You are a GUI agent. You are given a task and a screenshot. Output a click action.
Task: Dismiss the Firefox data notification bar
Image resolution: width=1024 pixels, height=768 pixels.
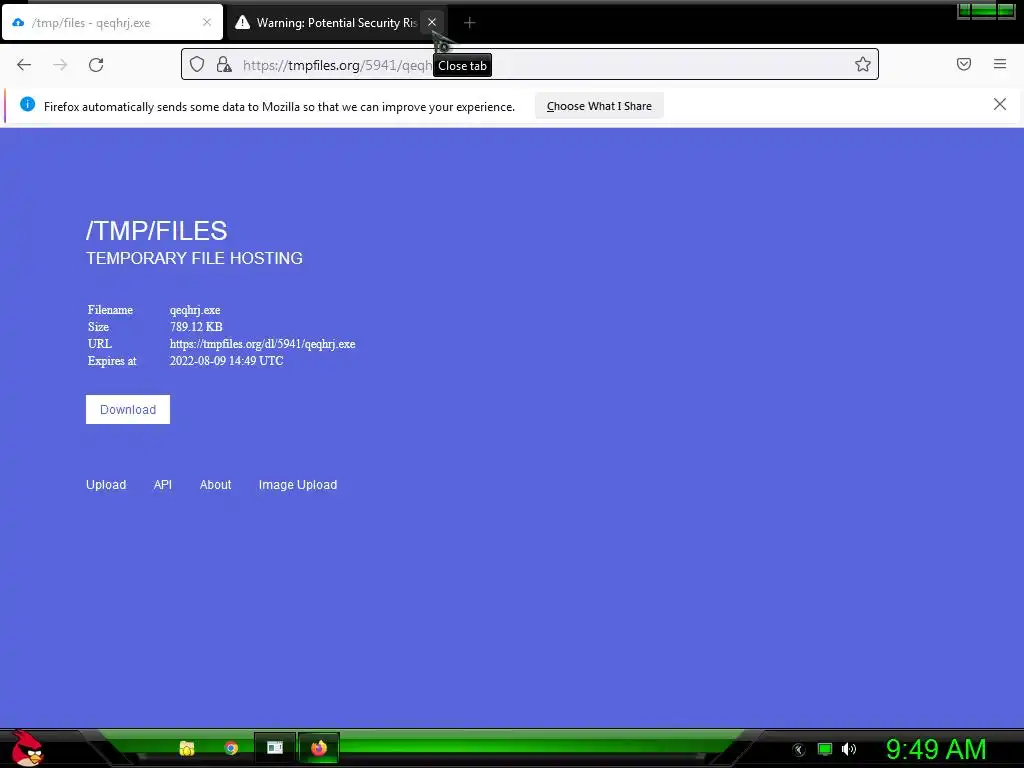click(x=1000, y=104)
